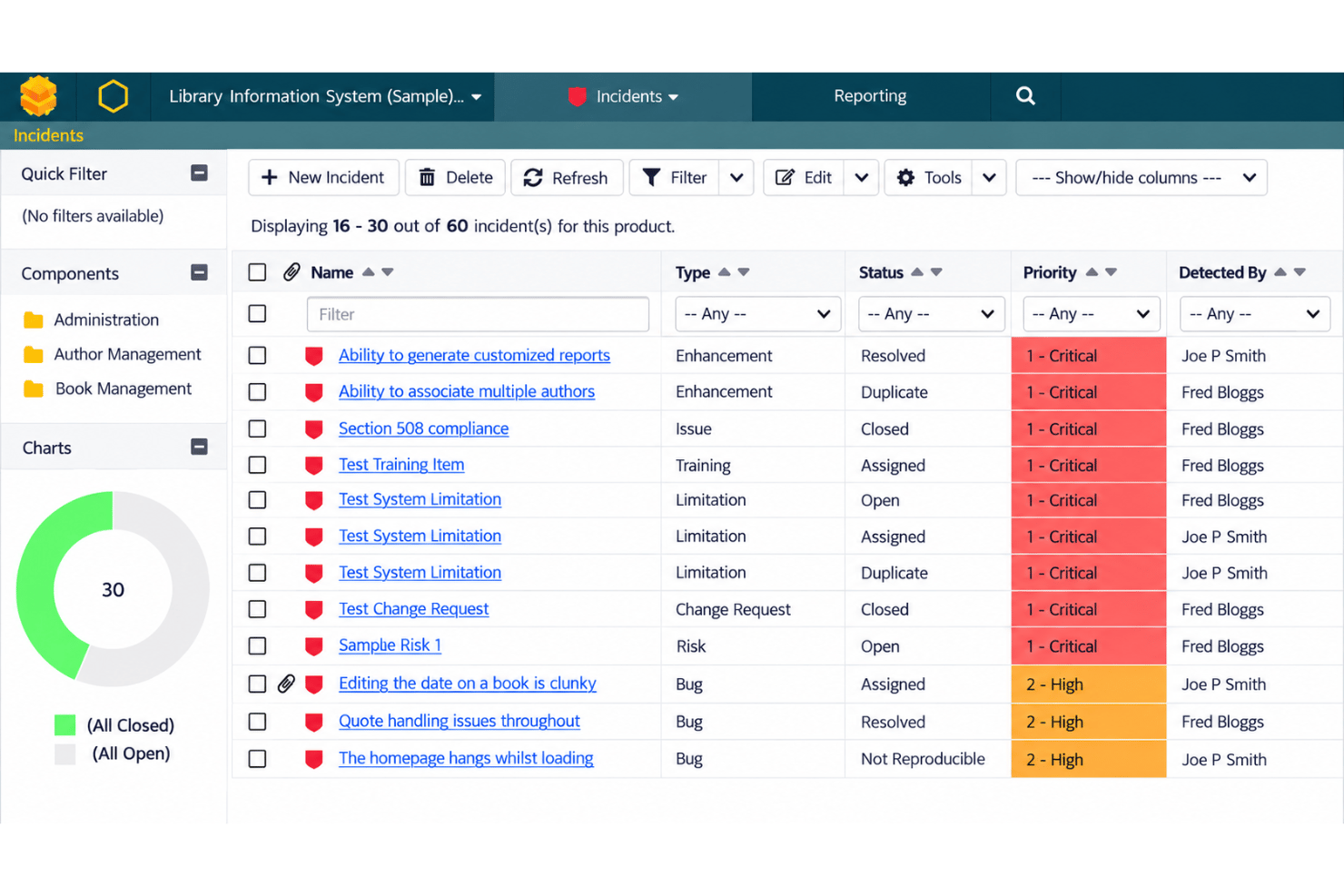This screenshot has width=1344, height=896.
Task: Open the Detected By filter dropdown
Action: [1255, 314]
